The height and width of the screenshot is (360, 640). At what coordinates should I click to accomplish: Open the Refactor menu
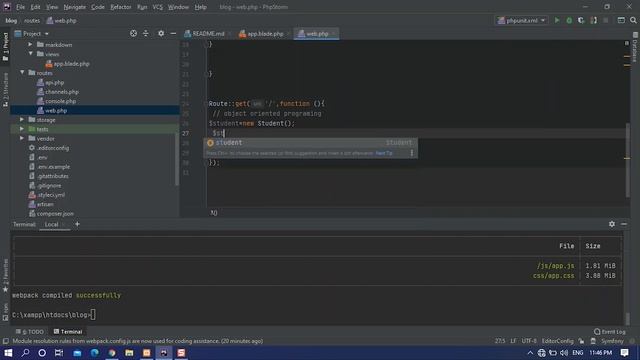tap(121, 7)
